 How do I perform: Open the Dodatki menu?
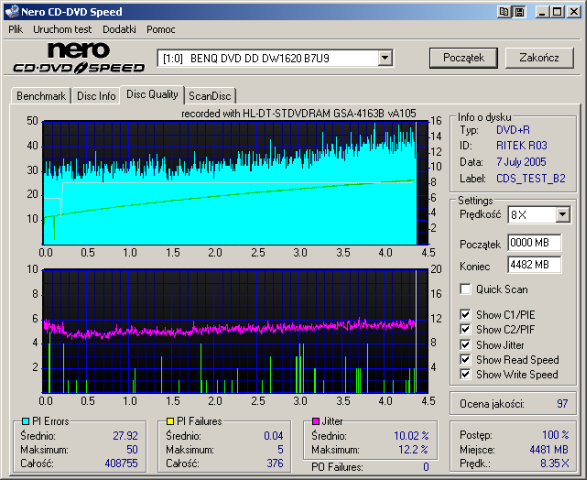click(119, 29)
